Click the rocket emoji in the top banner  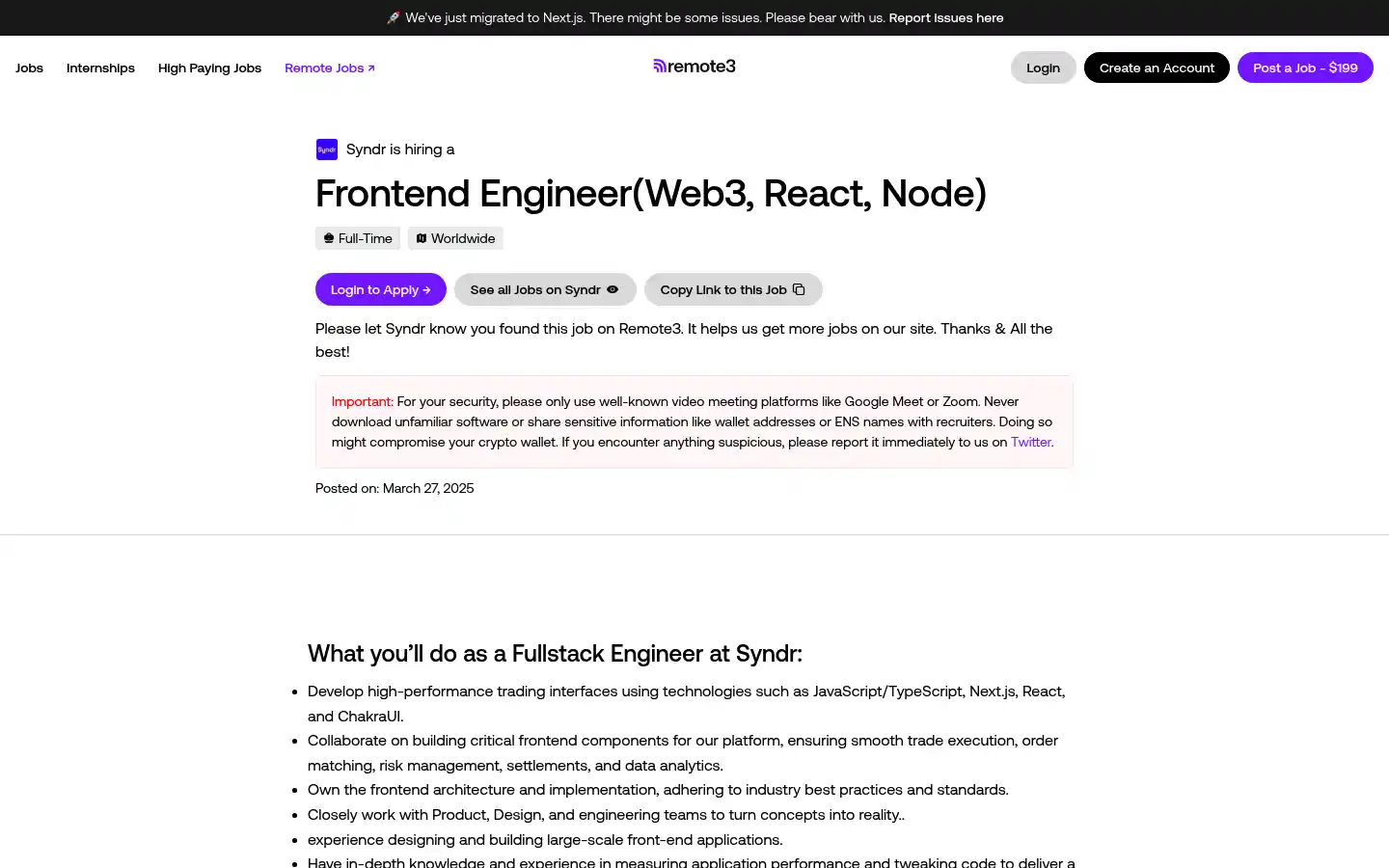[x=393, y=18]
